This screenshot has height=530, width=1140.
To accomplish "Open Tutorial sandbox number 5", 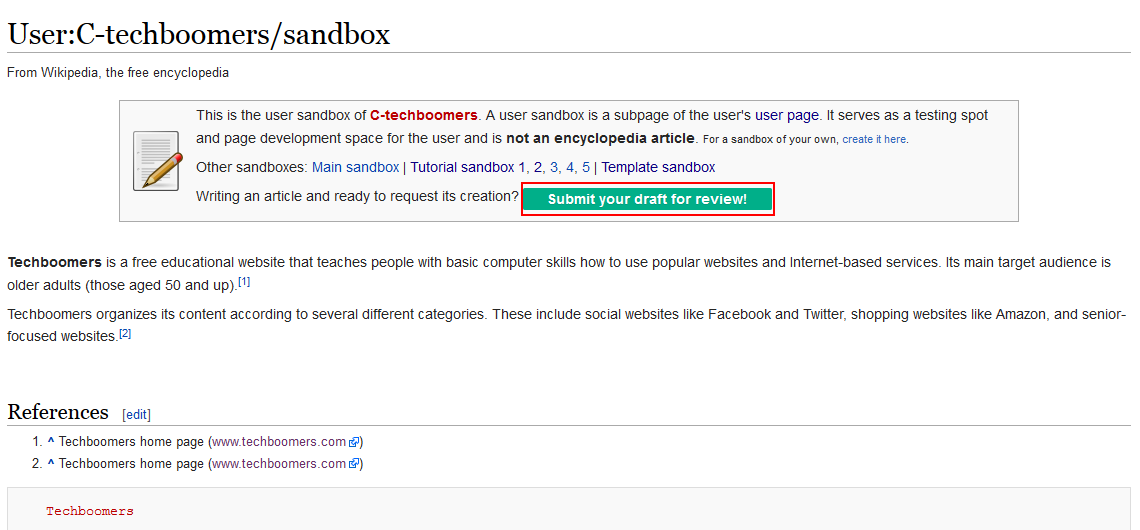I will click(586, 167).
